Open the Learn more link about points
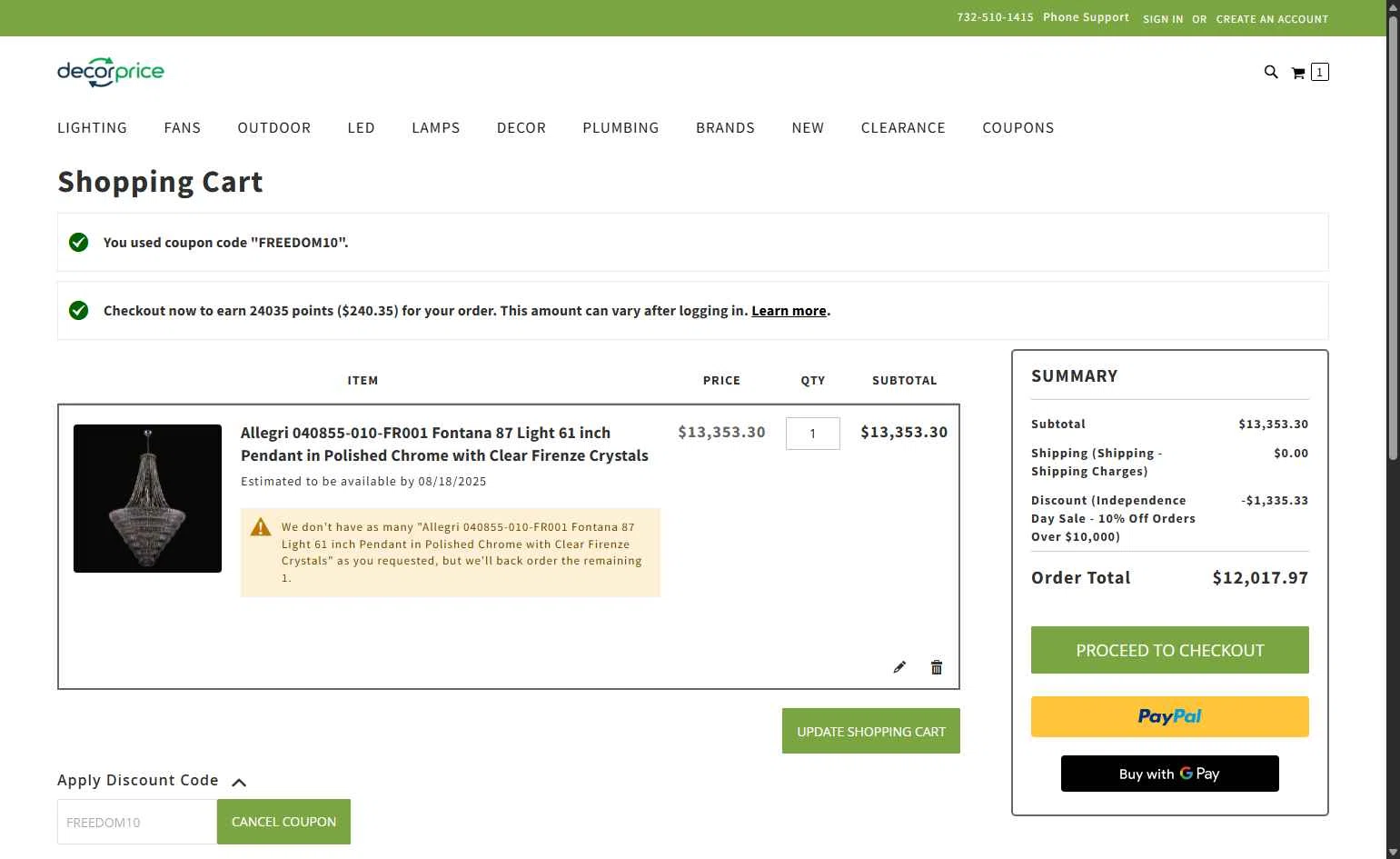 789,311
